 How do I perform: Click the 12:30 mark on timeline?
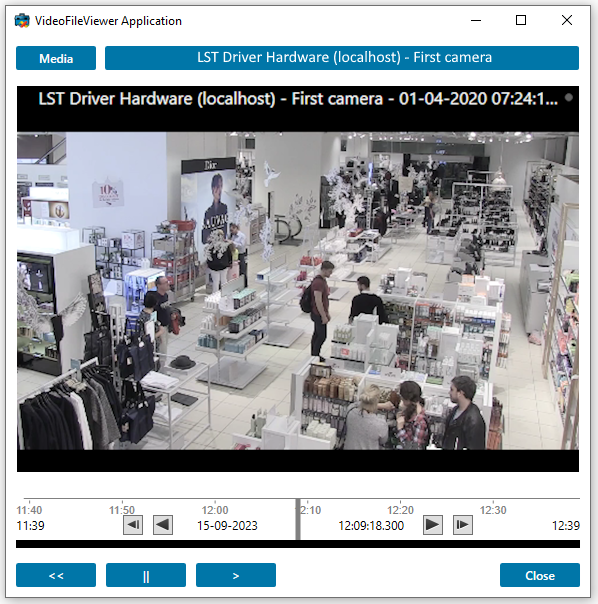click(x=493, y=510)
